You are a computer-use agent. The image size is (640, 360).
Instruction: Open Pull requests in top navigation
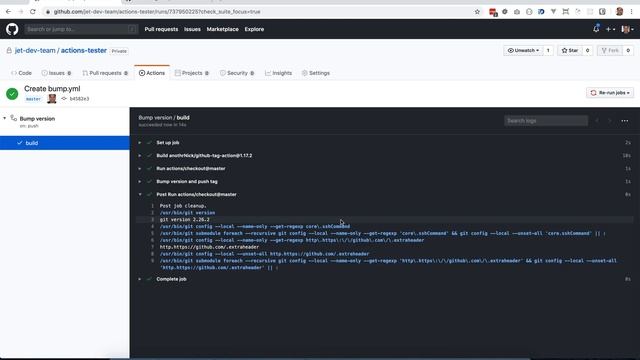pyautogui.click(x=161, y=29)
